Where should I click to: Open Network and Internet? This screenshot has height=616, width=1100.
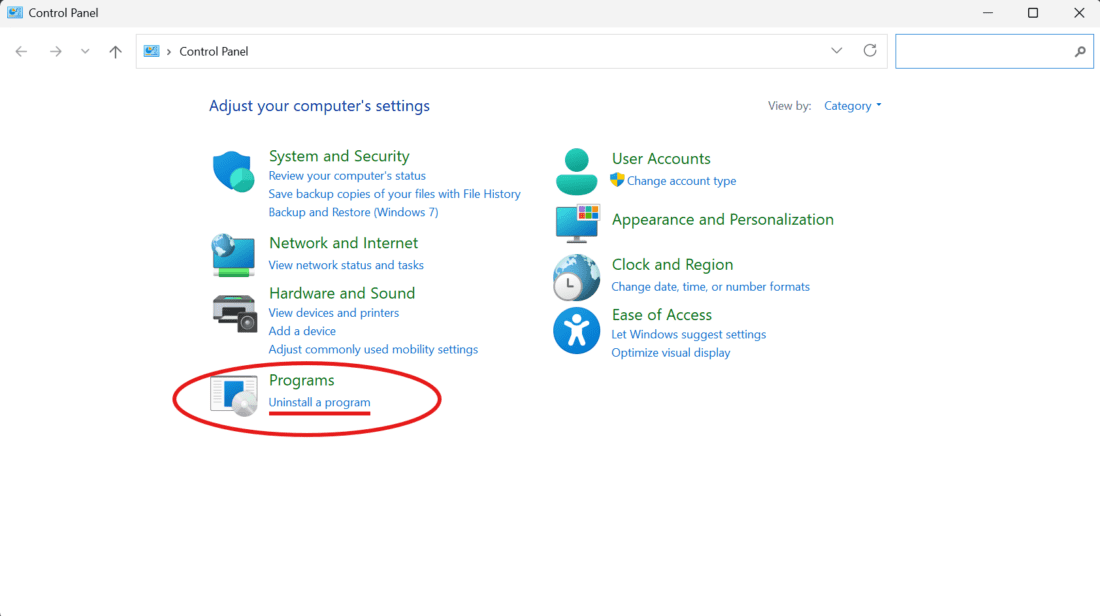tap(343, 243)
